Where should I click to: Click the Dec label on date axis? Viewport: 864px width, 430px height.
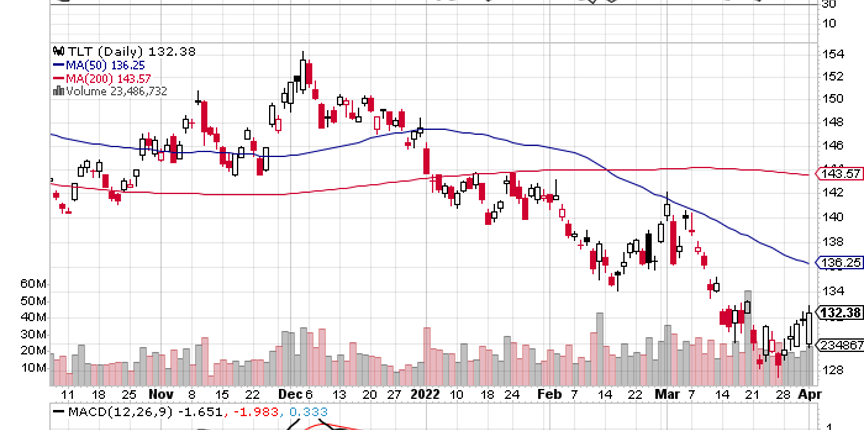click(287, 395)
